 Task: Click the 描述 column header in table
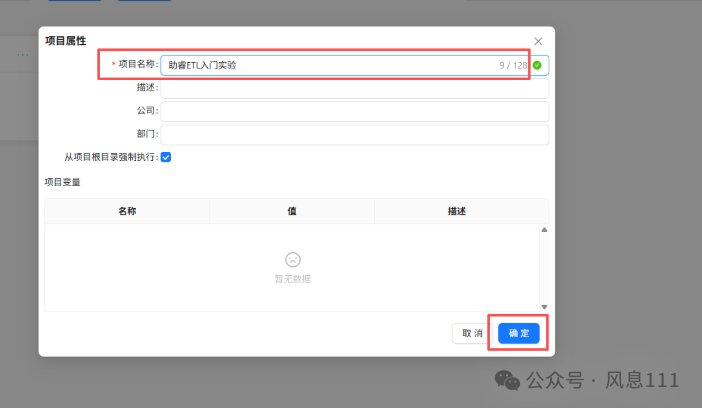click(457, 211)
